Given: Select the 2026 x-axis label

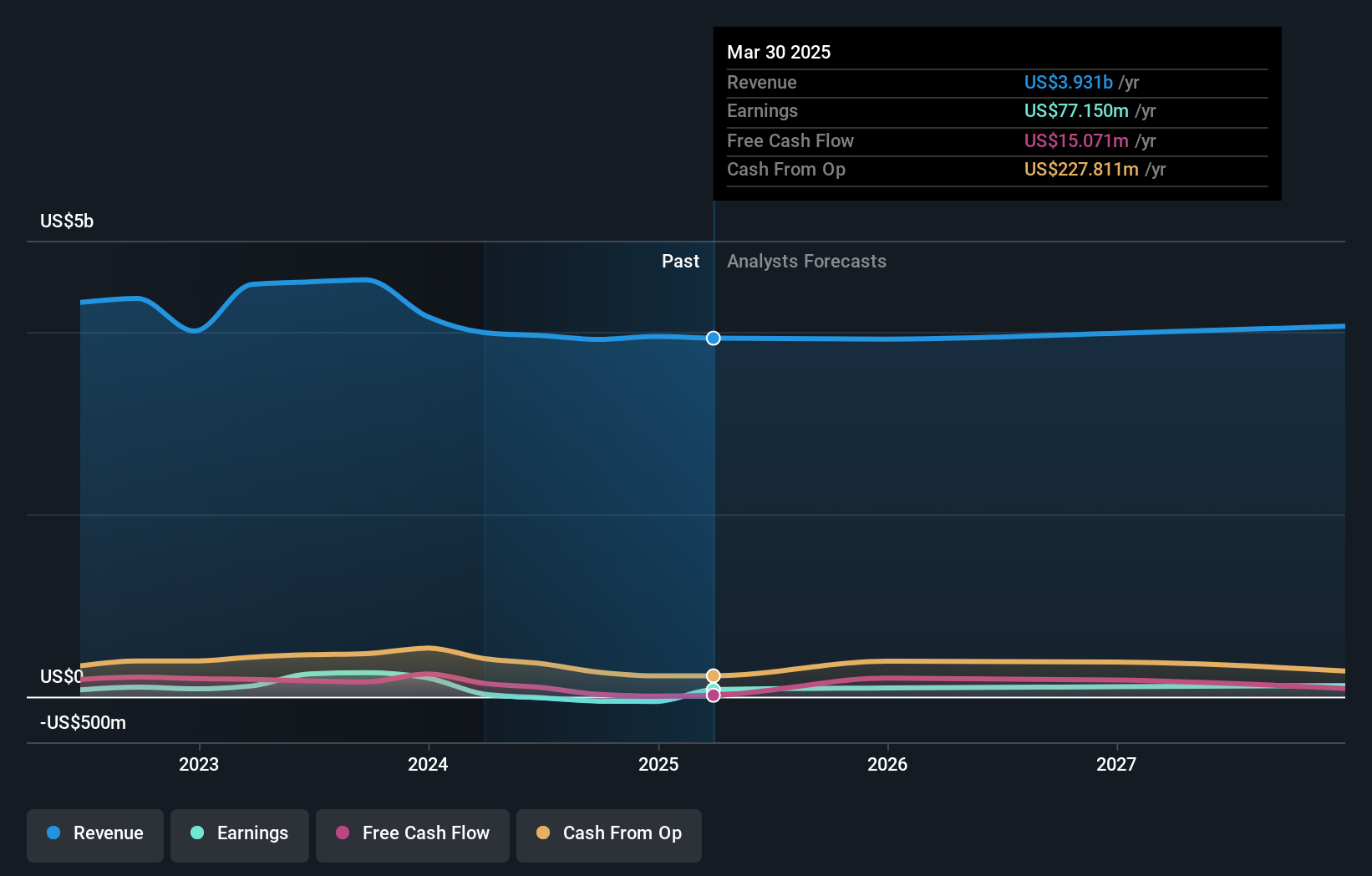Looking at the screenshot, I should click(x=887, y=764).
